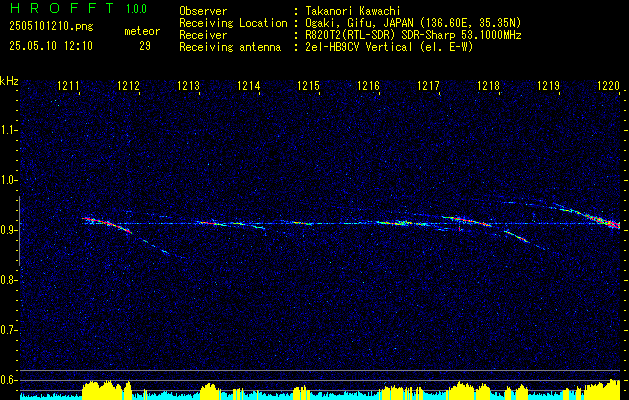Image resolution: width=629 pixels, height=400 pixels.
Task: Click the 1215 time axis label
Action: point(308,85)
